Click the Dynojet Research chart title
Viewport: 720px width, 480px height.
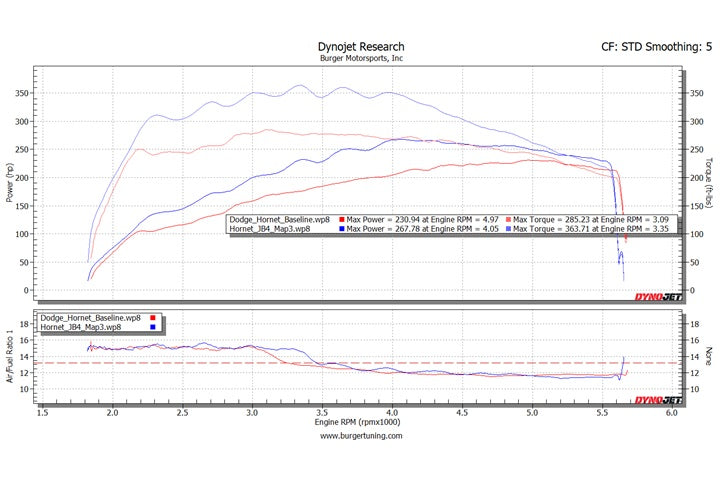[x=361, y=47]
